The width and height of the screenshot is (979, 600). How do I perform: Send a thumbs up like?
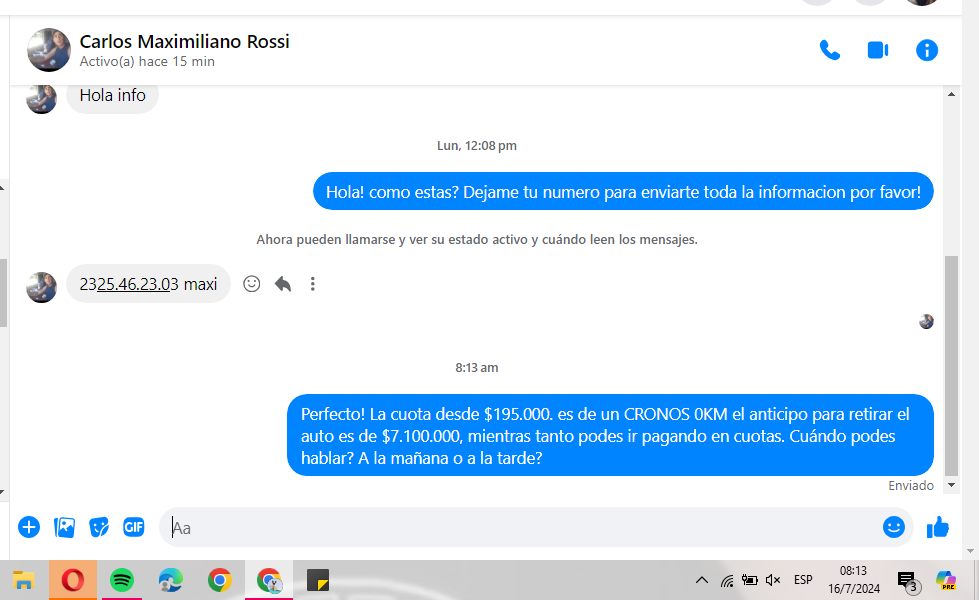(938, 527)
